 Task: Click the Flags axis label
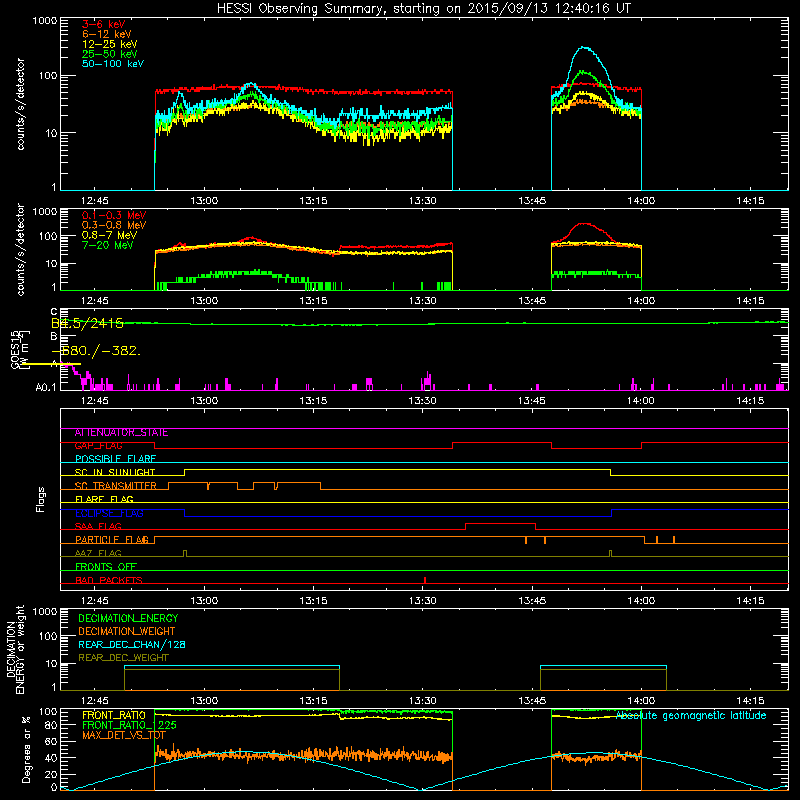(x=40, y=499)
